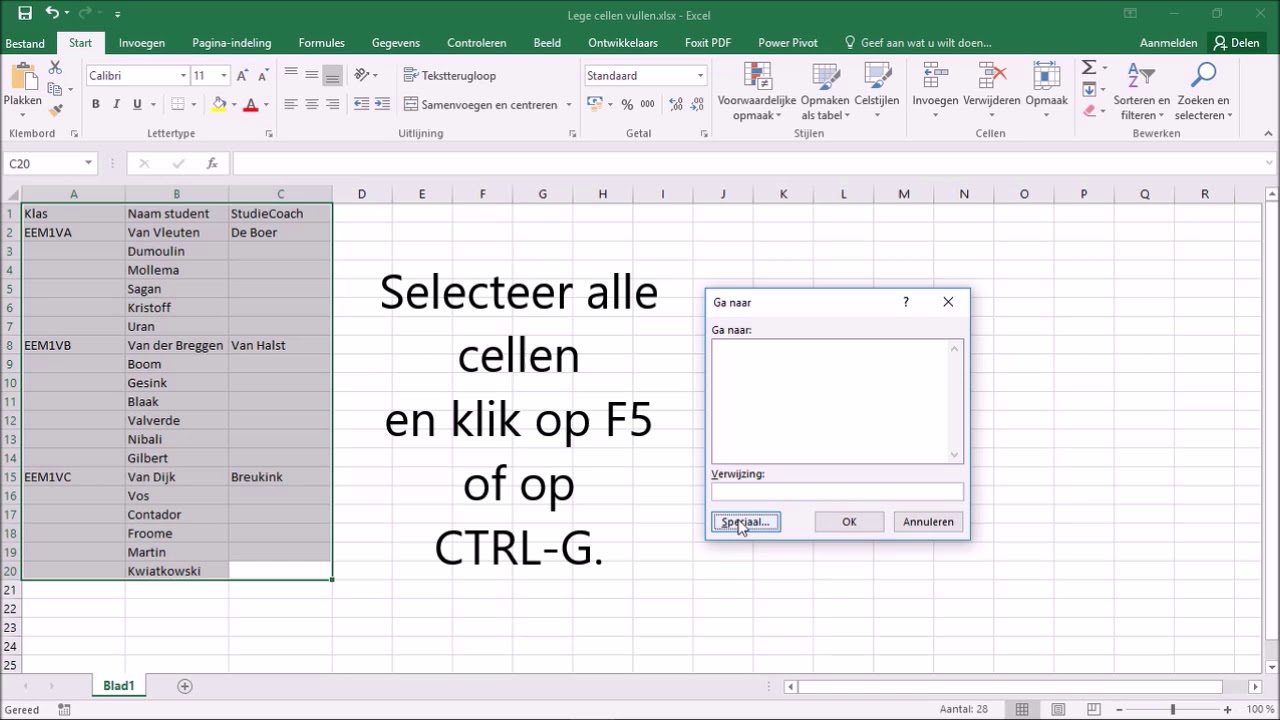Open the Invoegen ribbon tab
Viewport: 1280px width, 720px height.
click(142, 43)
